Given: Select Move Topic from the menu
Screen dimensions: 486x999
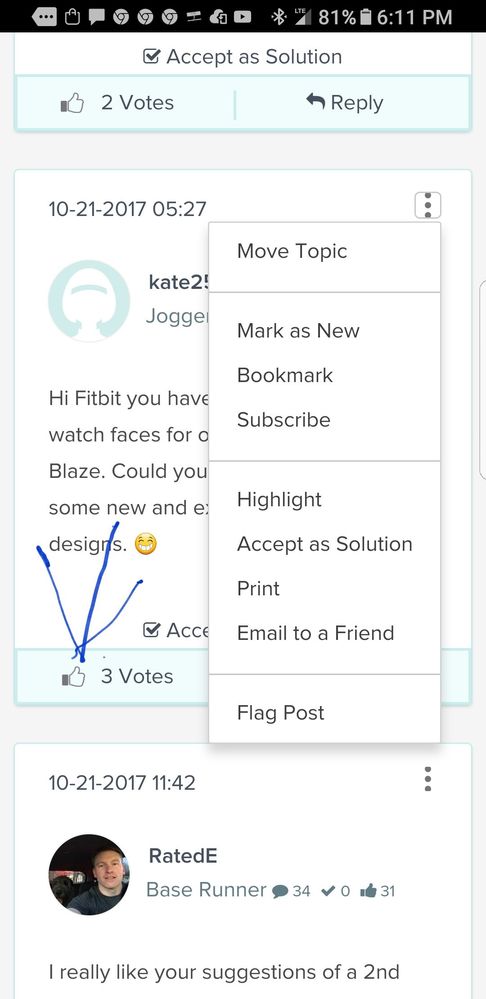Looking at the screenshot, I should pyautogui.click(x=292, y=251).
